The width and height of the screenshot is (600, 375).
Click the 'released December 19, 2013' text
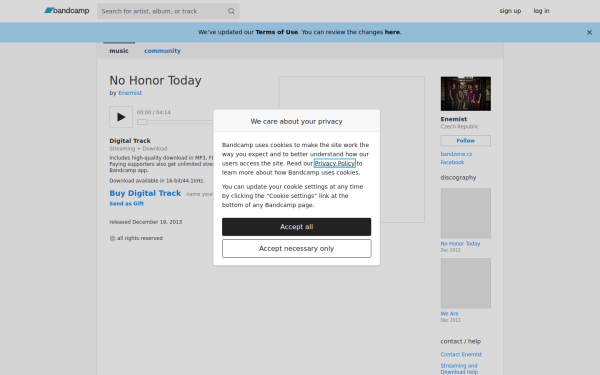pos(146,222)
